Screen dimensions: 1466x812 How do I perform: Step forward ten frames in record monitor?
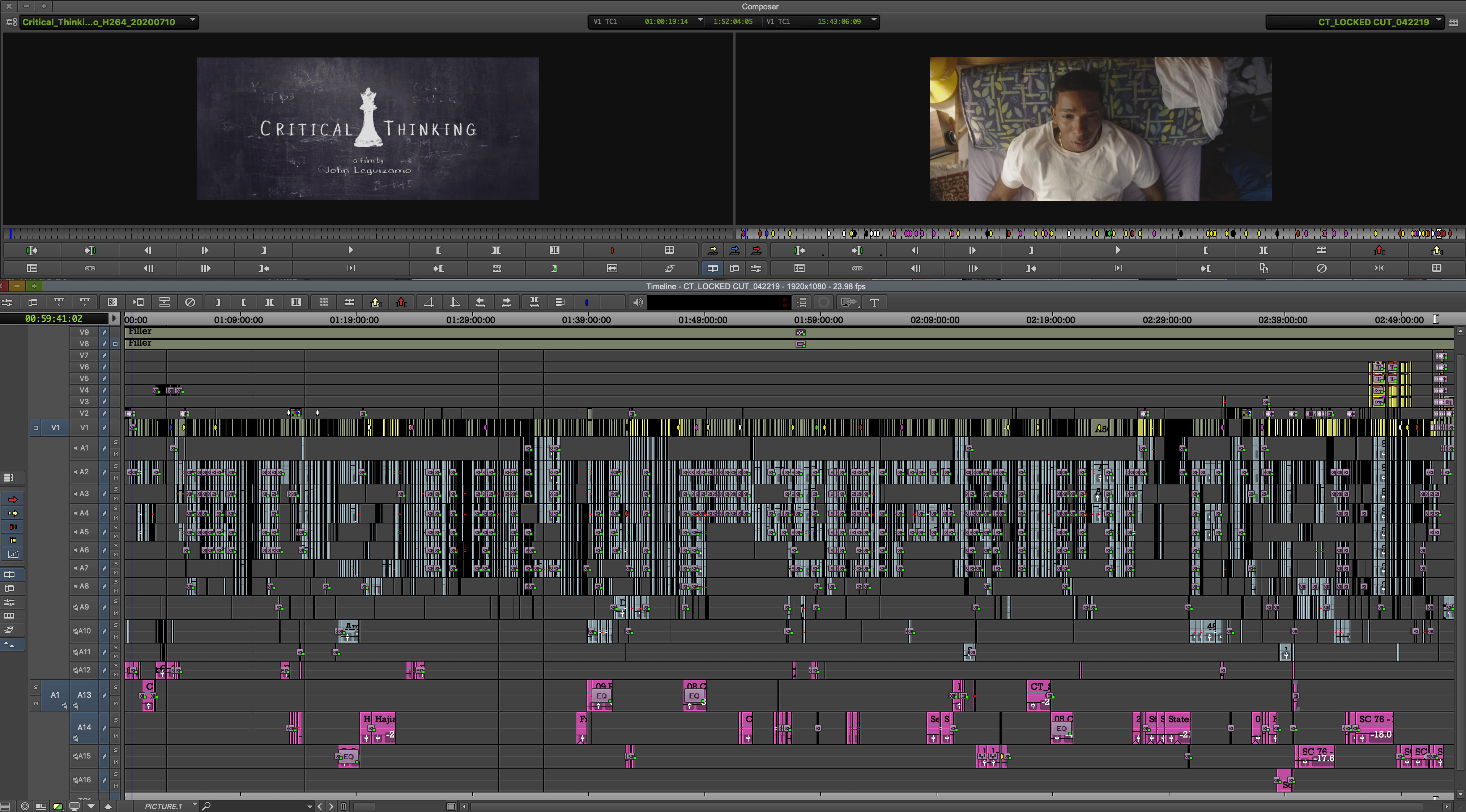click(973, 268)
